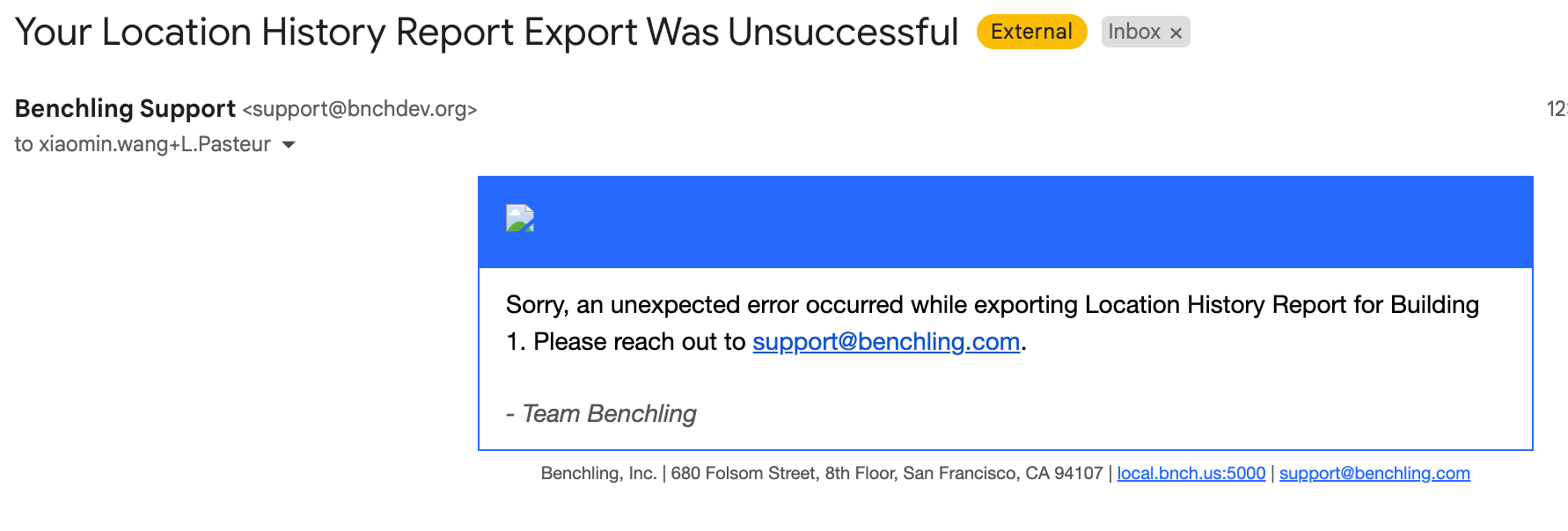1568x531 pixels.
Task: Select the Inbox label chip text
Action: 1134,32
